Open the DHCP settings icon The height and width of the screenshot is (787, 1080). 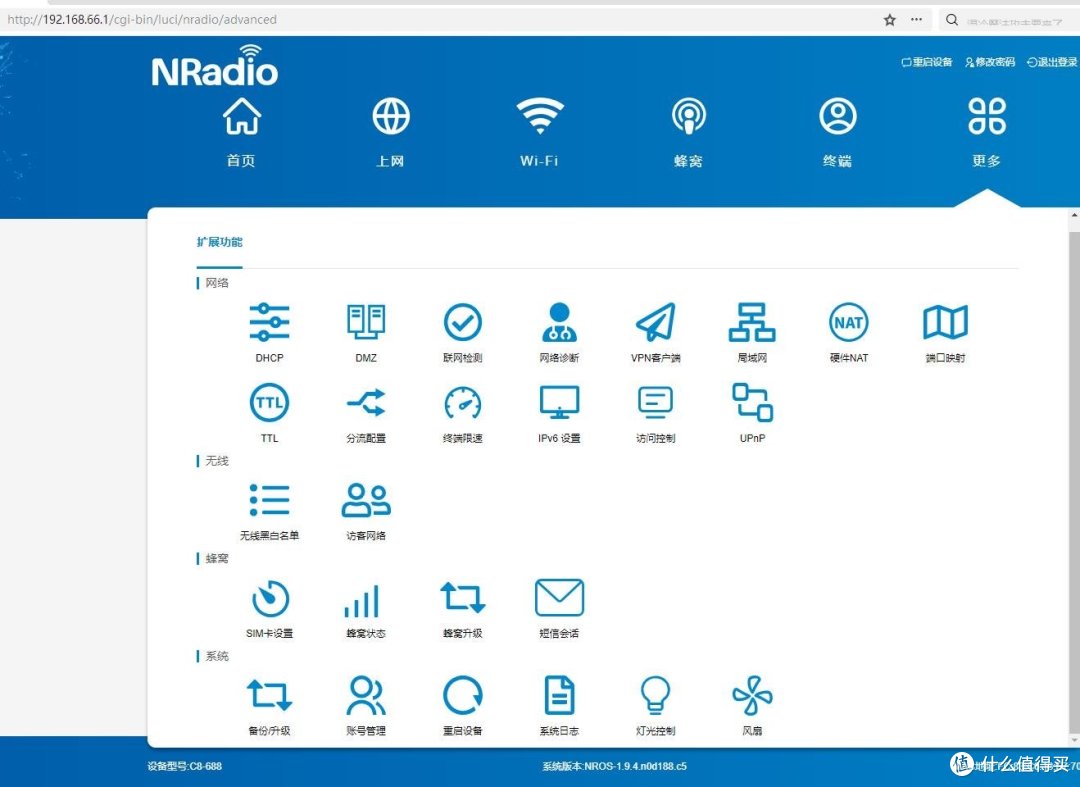pyautogui.click(x=269, y=322)
